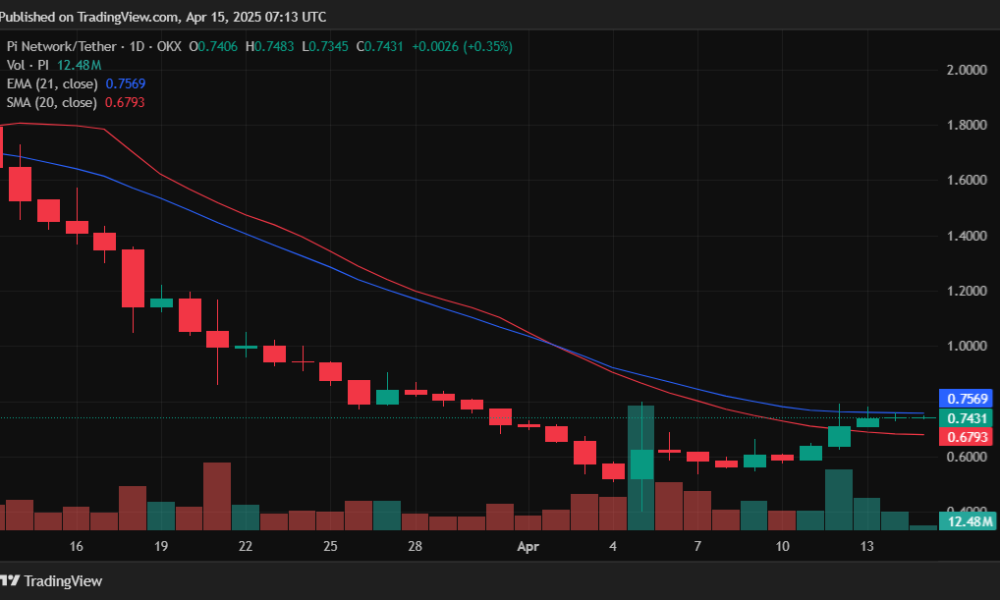Viewport: 1000px width, 600px height.
Task: Select the SMA (20, close) indicator legend
Action: click(52, 102)
